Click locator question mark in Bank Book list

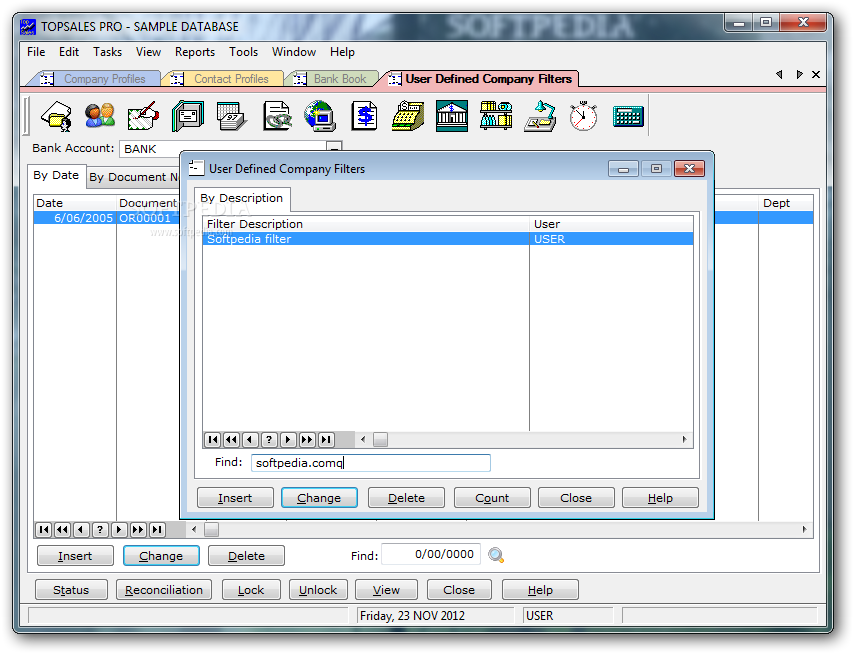click(100, 529)
